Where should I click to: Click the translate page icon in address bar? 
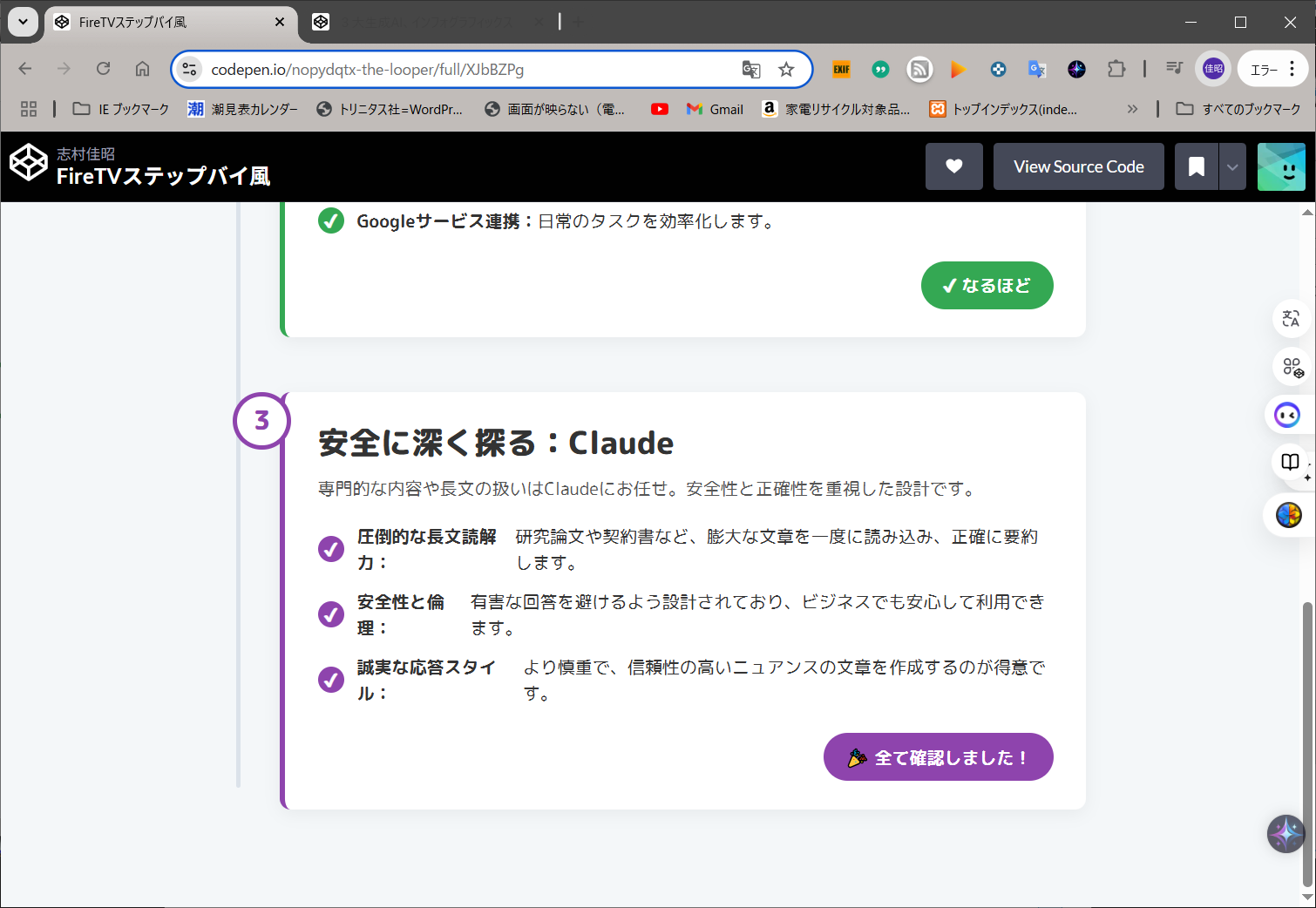[x=750, y=70]
